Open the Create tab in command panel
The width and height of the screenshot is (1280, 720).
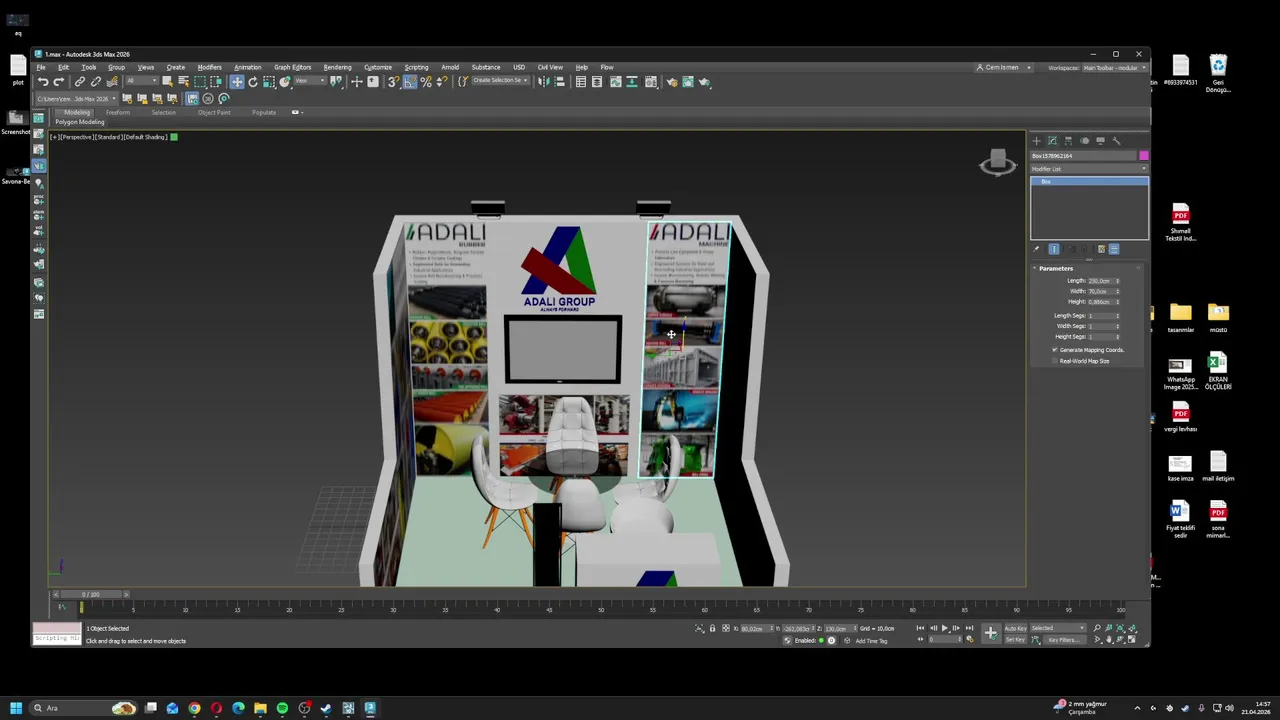pyautogui.click(x=1037, y=141)
